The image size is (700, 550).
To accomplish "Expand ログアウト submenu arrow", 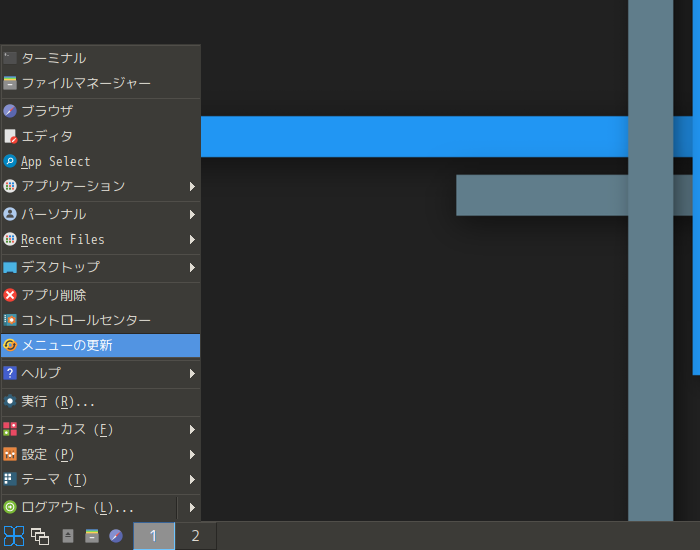I will pyautogui.click(x=192, y=508).
